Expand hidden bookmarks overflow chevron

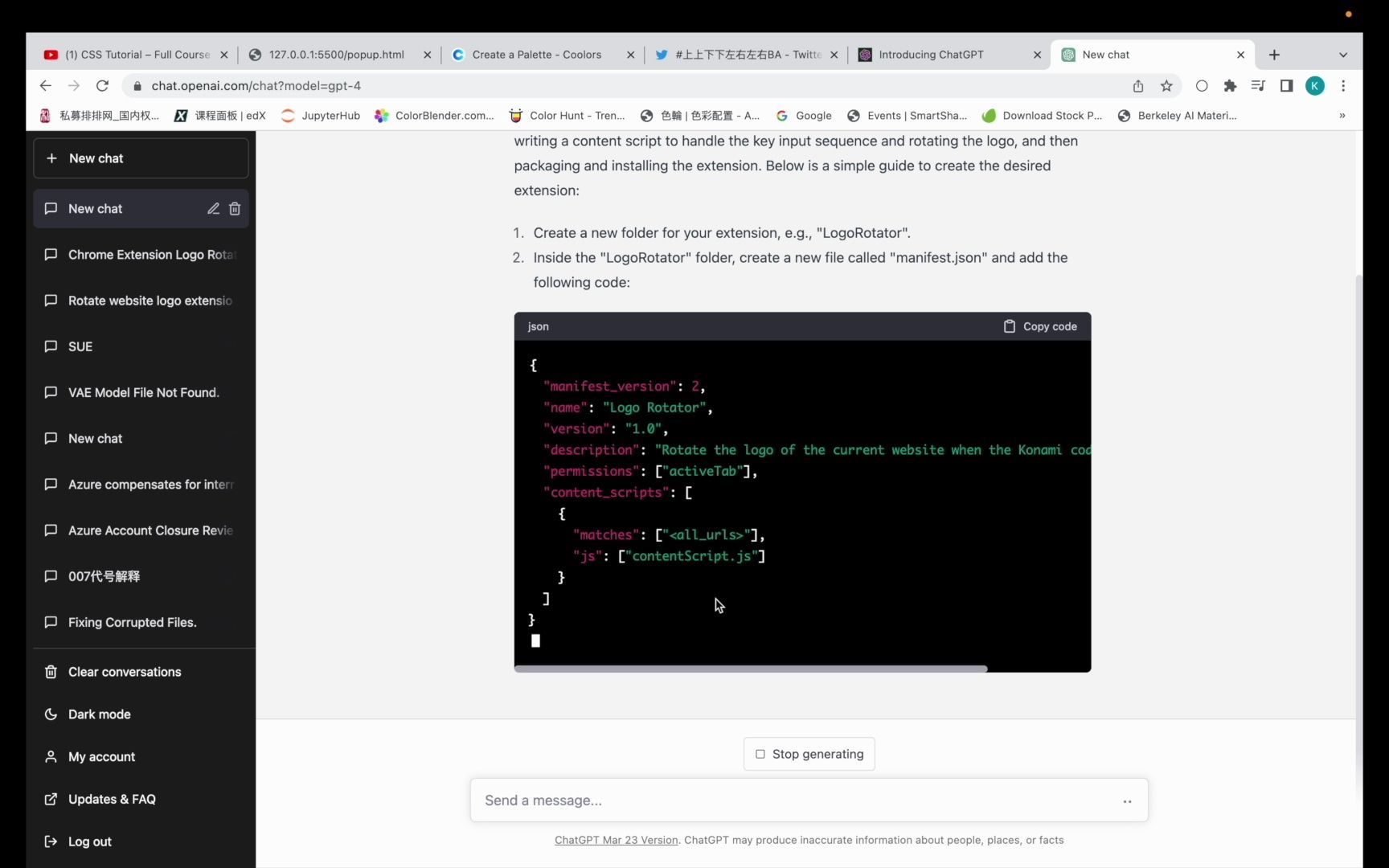pos(1342,116)
